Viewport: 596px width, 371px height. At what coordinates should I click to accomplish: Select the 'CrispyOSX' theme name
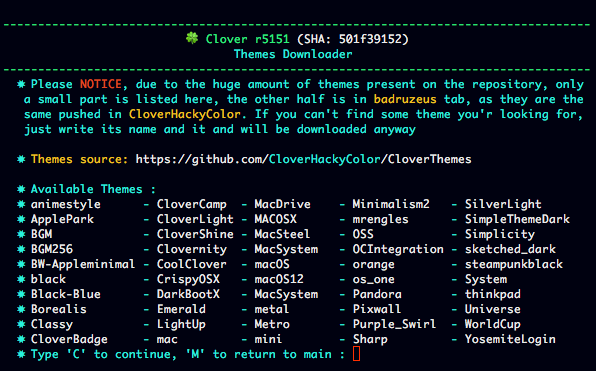(188, 279)
